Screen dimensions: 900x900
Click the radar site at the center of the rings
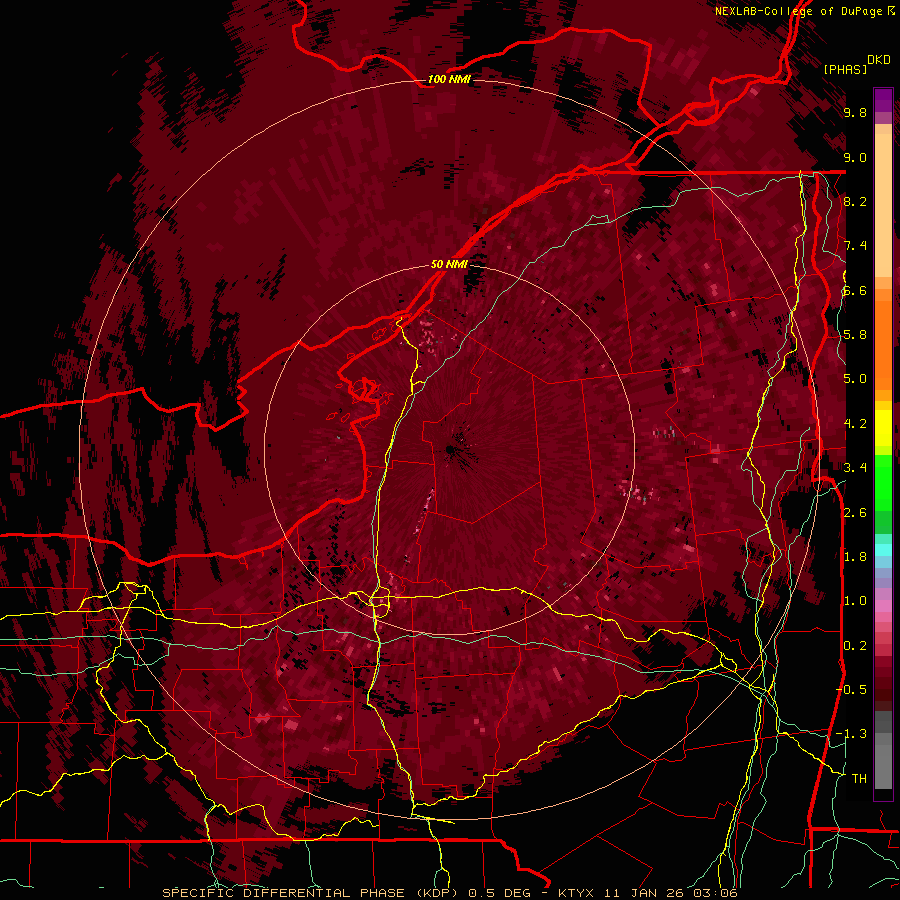(x=450, y=450)
